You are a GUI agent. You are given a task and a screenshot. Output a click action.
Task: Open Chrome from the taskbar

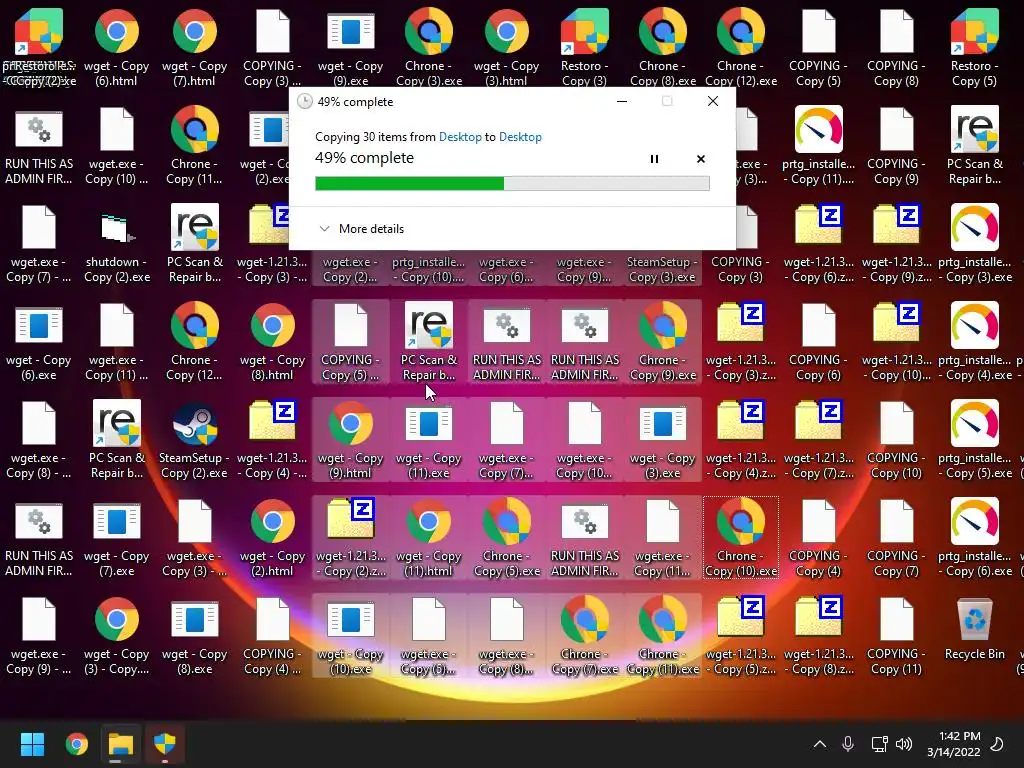pyautogui.click(x=76, y=744)
